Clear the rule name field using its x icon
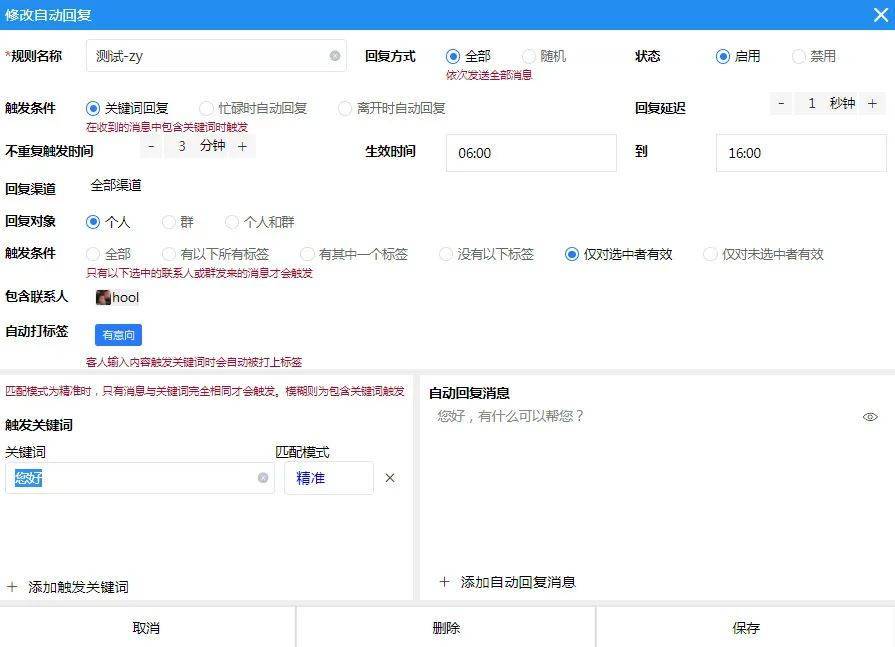Image resolution: width=895 pixels, height=647 pixels. (334, 56)
